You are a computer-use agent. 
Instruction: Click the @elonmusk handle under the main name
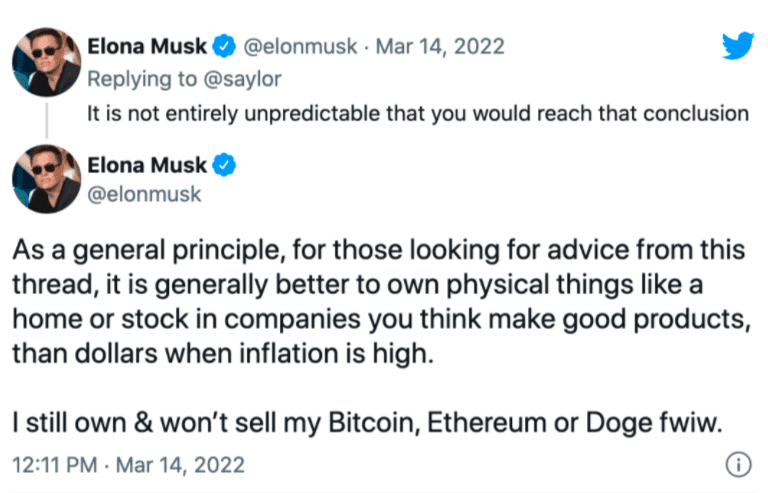tap(144, 194)
